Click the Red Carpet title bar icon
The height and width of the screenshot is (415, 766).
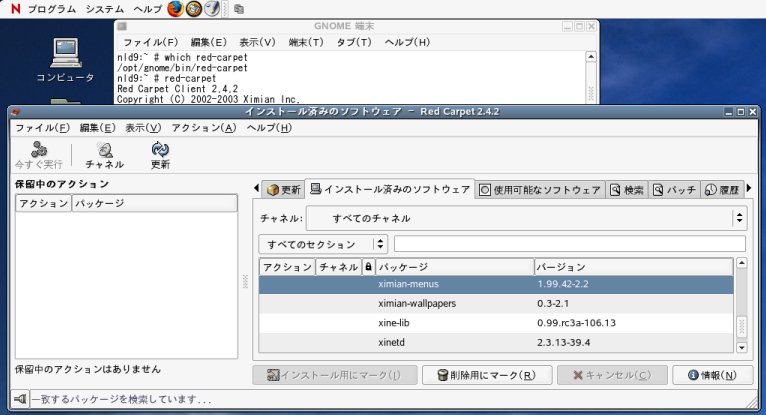(16, 112)
